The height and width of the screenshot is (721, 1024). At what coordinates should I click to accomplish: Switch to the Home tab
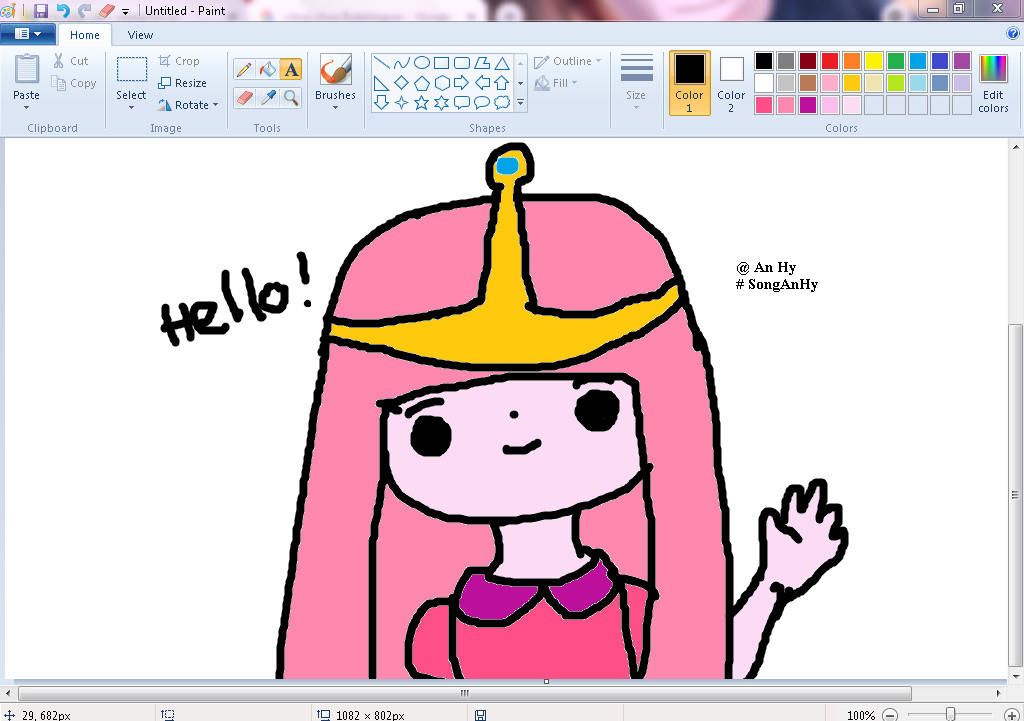pyautogui.click(x=85, y=35)
